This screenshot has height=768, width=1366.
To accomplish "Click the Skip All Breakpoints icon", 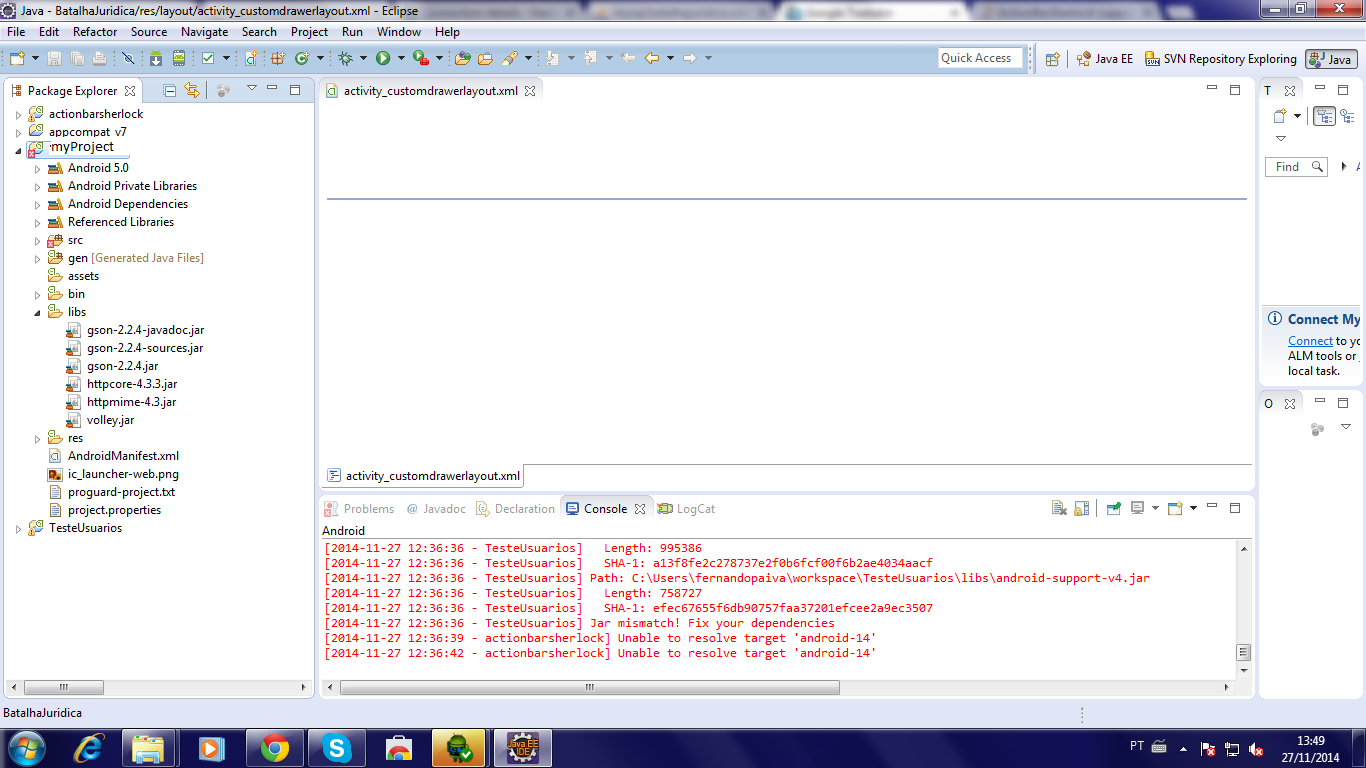I will (x=128, y=58).
